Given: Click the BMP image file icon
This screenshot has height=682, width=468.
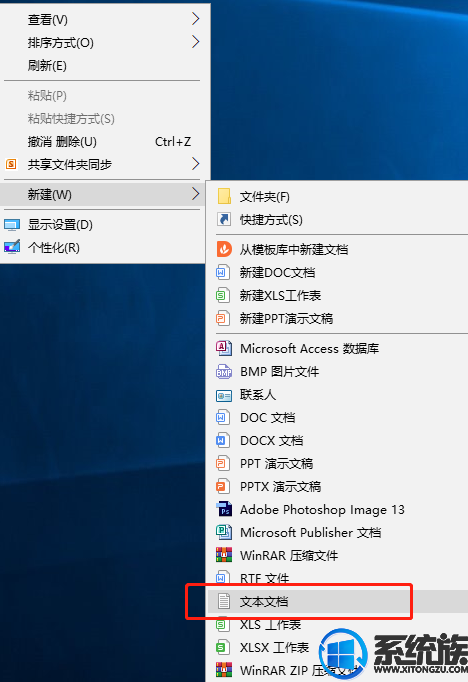Looking at the screenshot, I should (224, 371).
